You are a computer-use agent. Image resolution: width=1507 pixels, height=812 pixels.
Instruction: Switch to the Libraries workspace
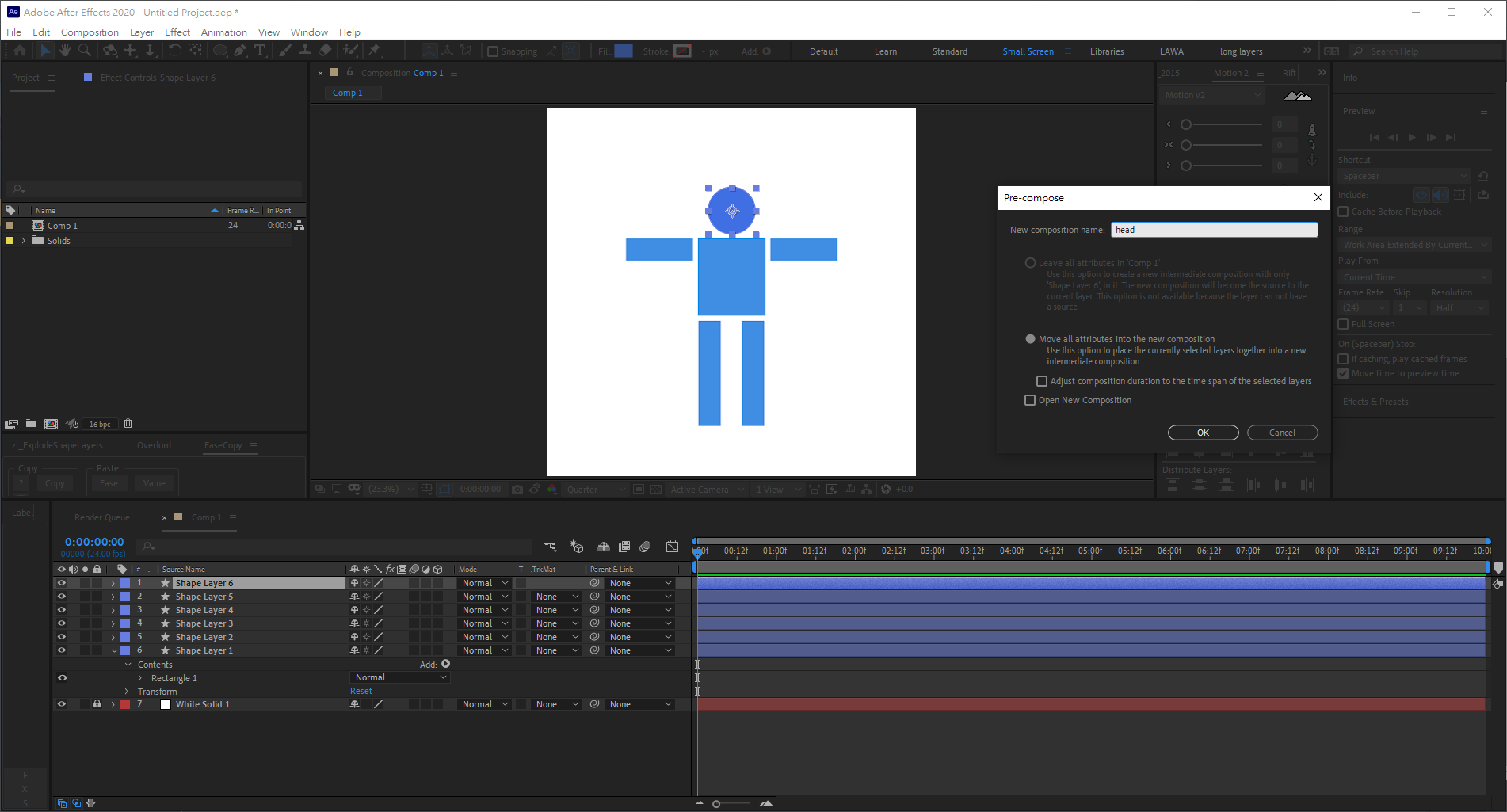1106,51
